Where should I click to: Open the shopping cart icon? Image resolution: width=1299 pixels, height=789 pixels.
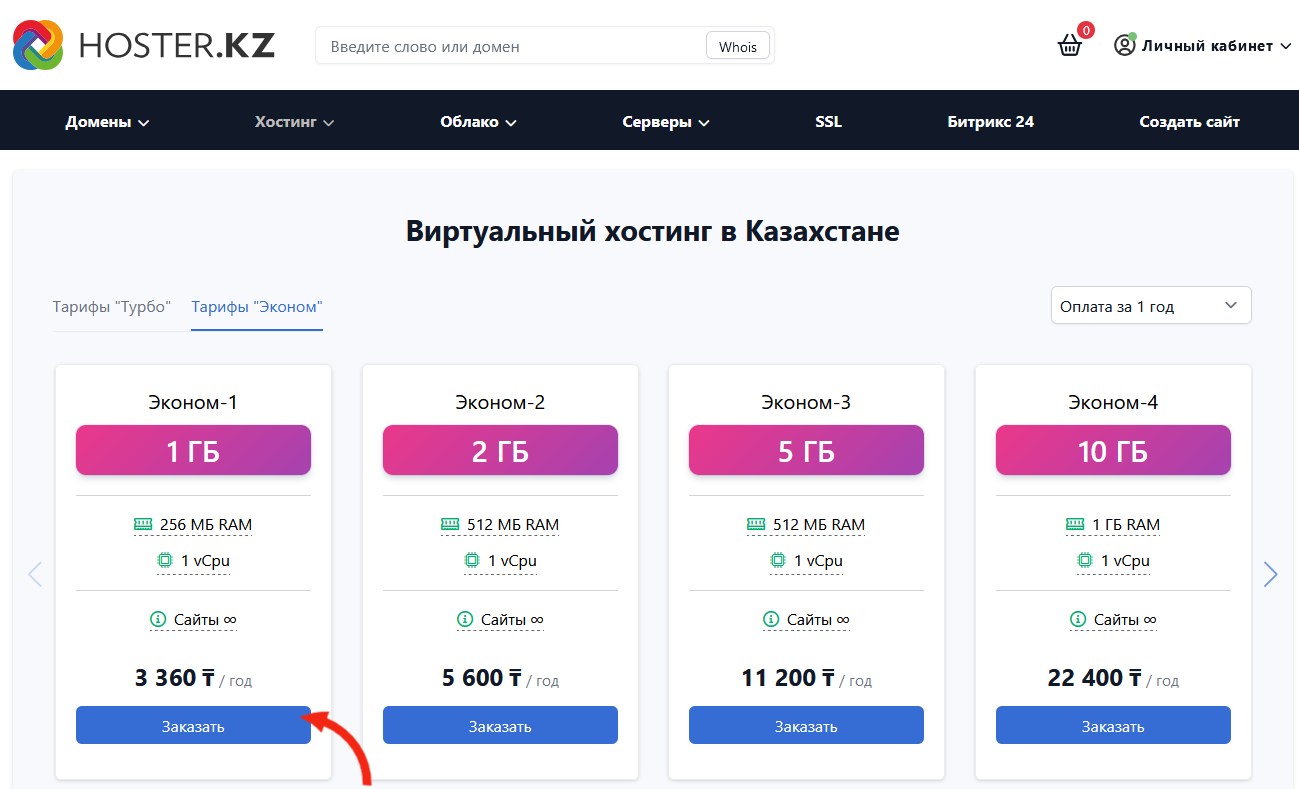pos(1070,45)
